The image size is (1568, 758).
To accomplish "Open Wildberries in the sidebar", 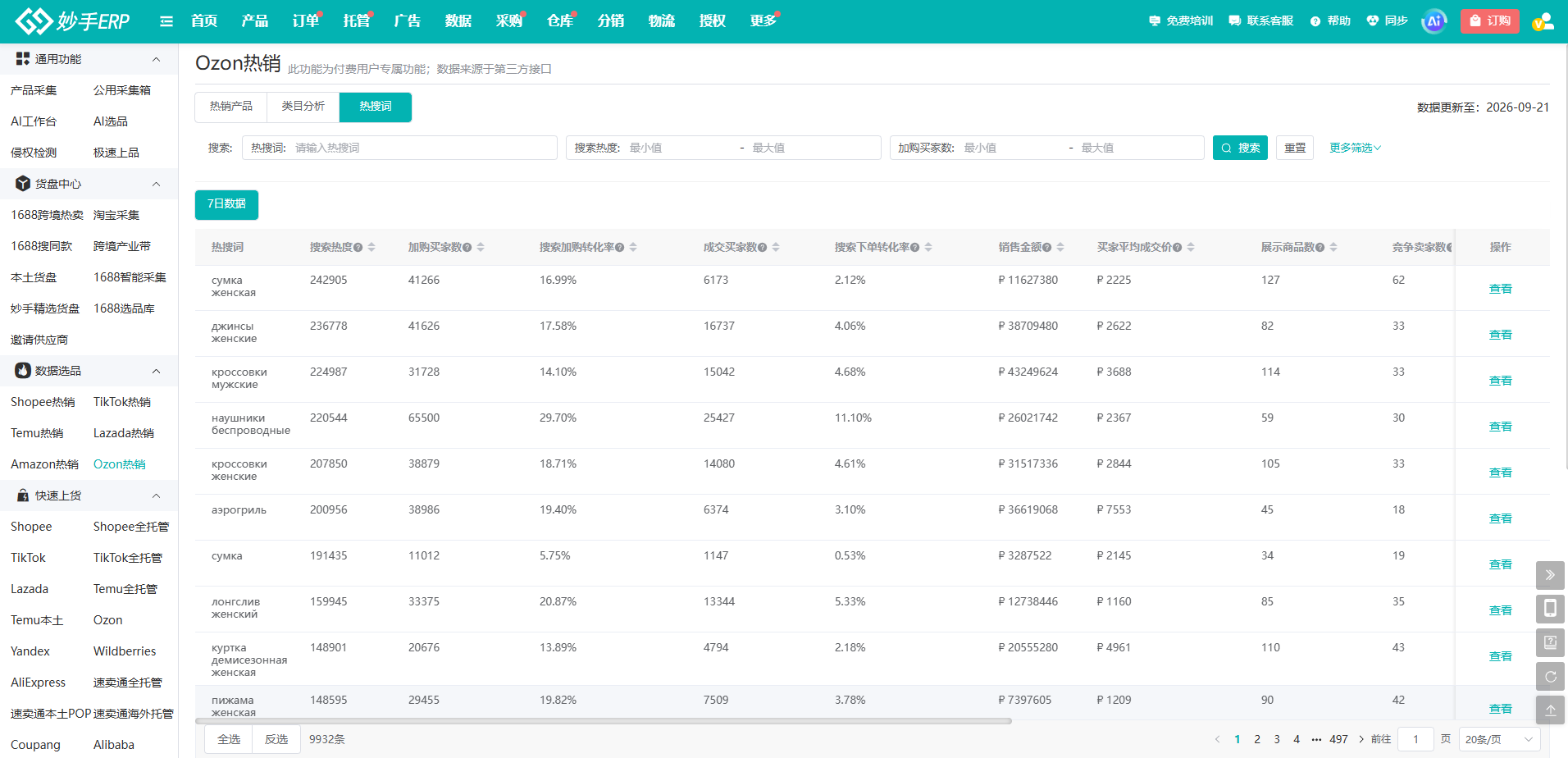I will click(125, 651).
